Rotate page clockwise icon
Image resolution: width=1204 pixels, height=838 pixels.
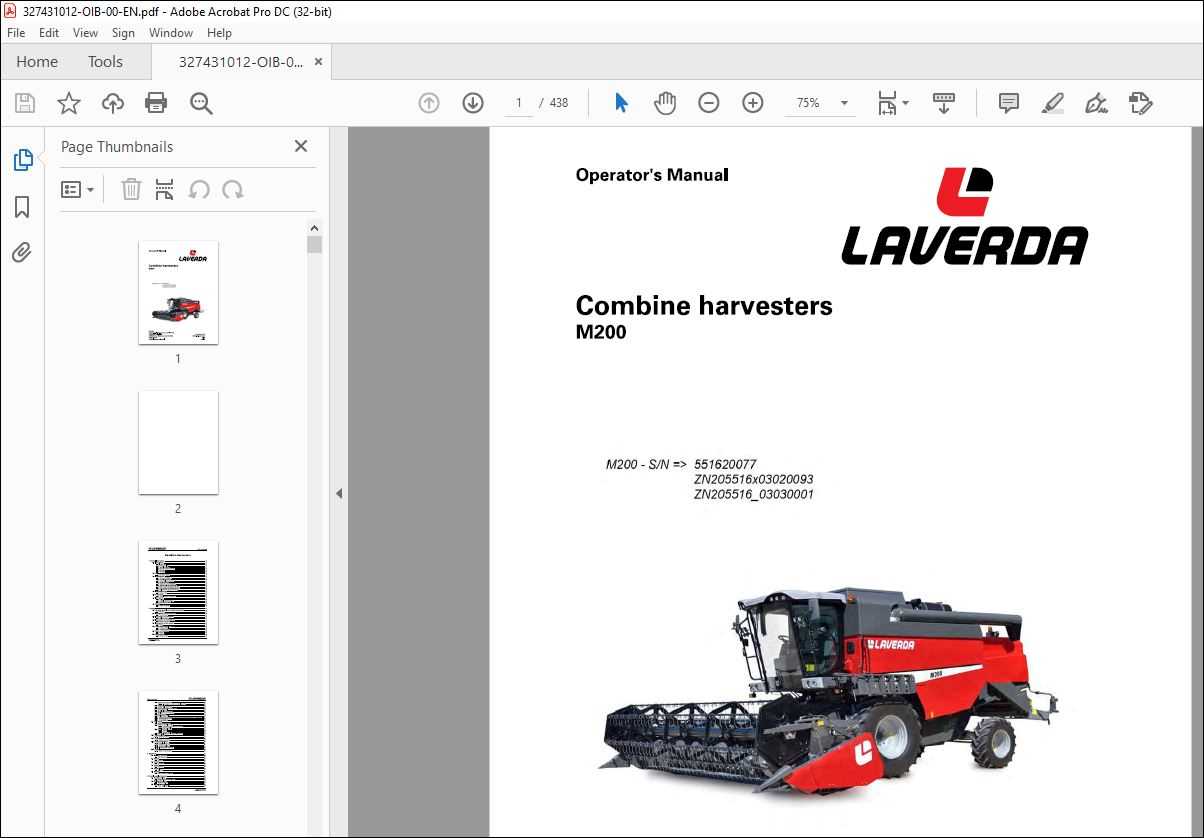(x=233, y=189)
